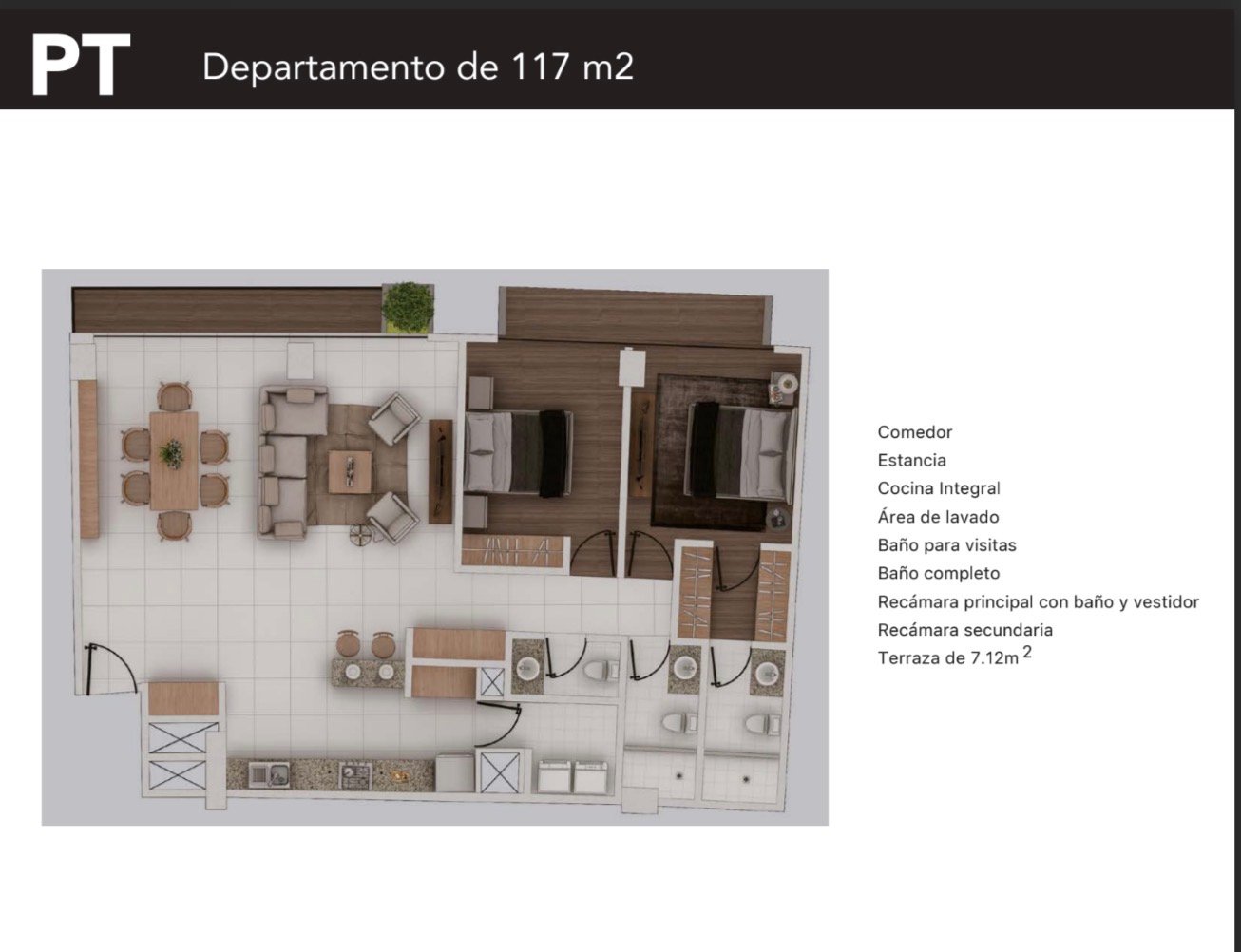Click the washer and dryer in the laundry area
The width and height of the screenshot is (1241, 952).
click(572, 776)
